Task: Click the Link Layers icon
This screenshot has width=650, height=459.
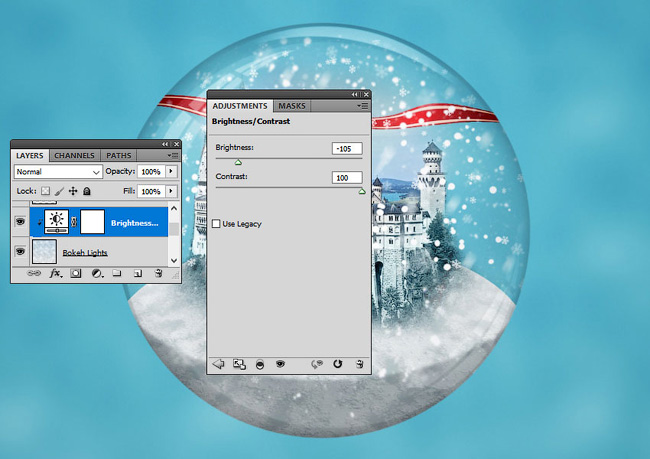Action: point(34,274)
